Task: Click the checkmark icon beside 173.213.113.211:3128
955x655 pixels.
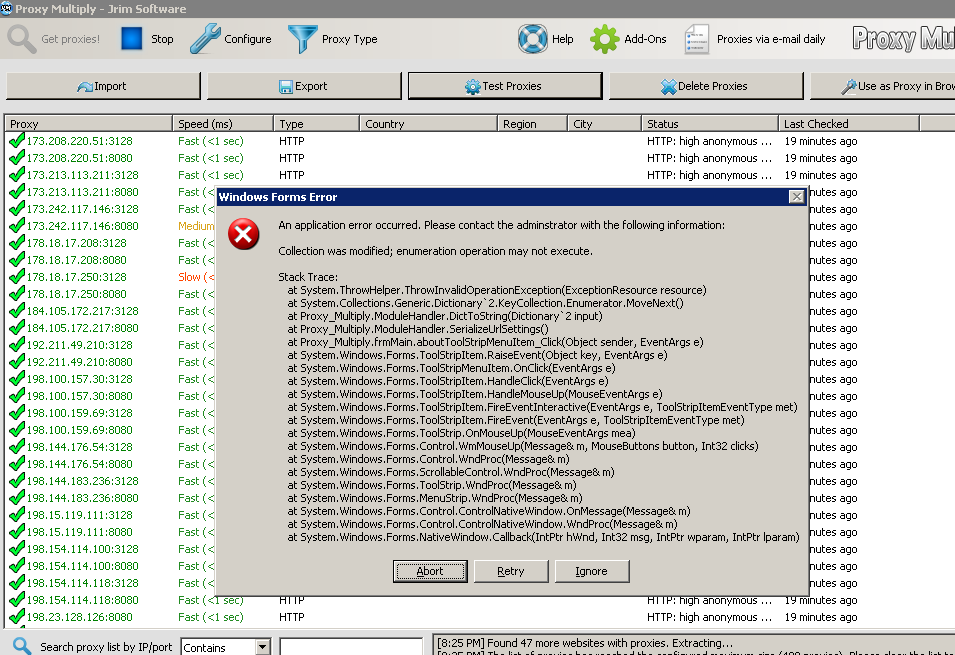Action: coord(16,175)
